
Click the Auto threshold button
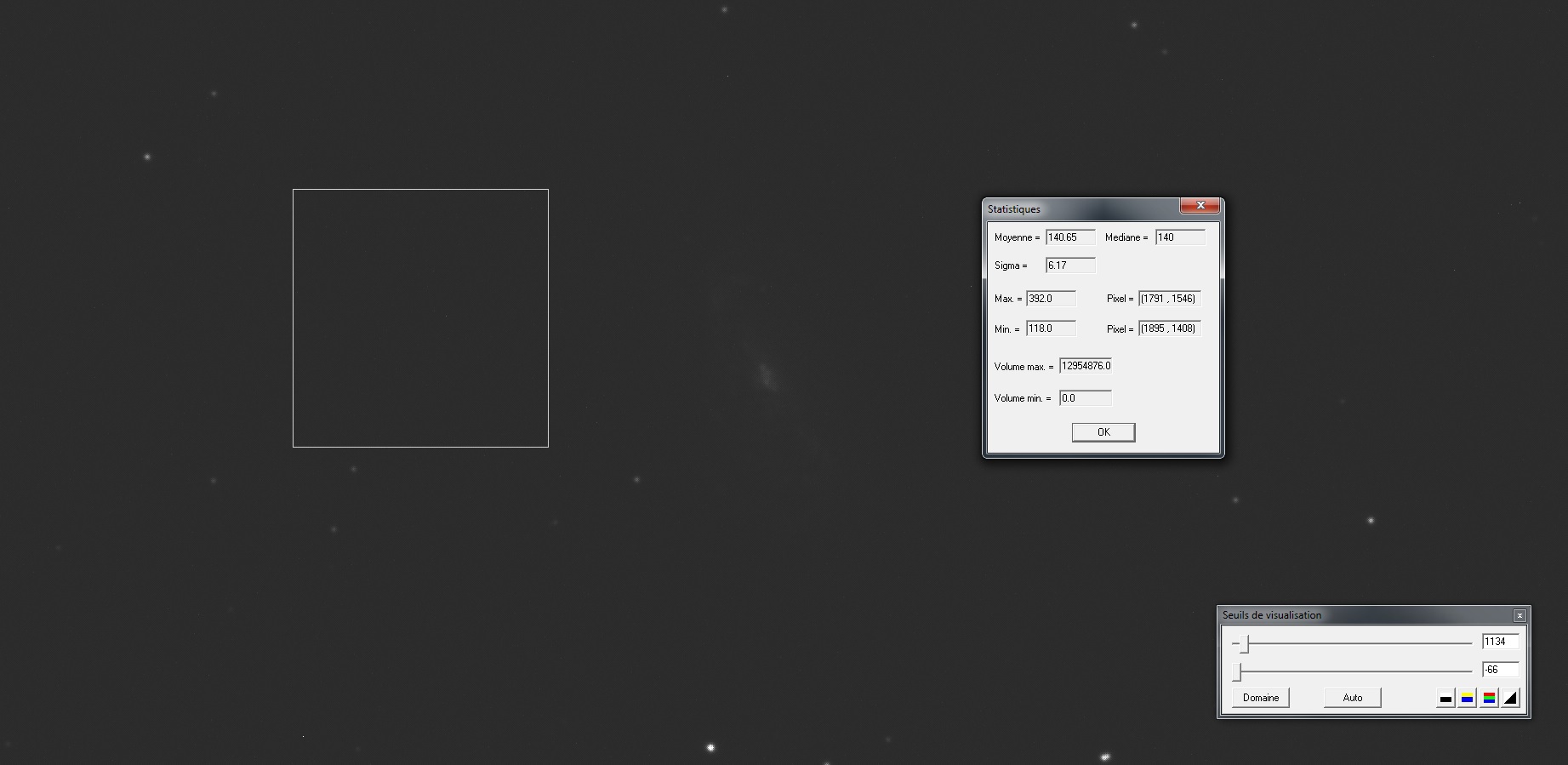(1353, 698)
